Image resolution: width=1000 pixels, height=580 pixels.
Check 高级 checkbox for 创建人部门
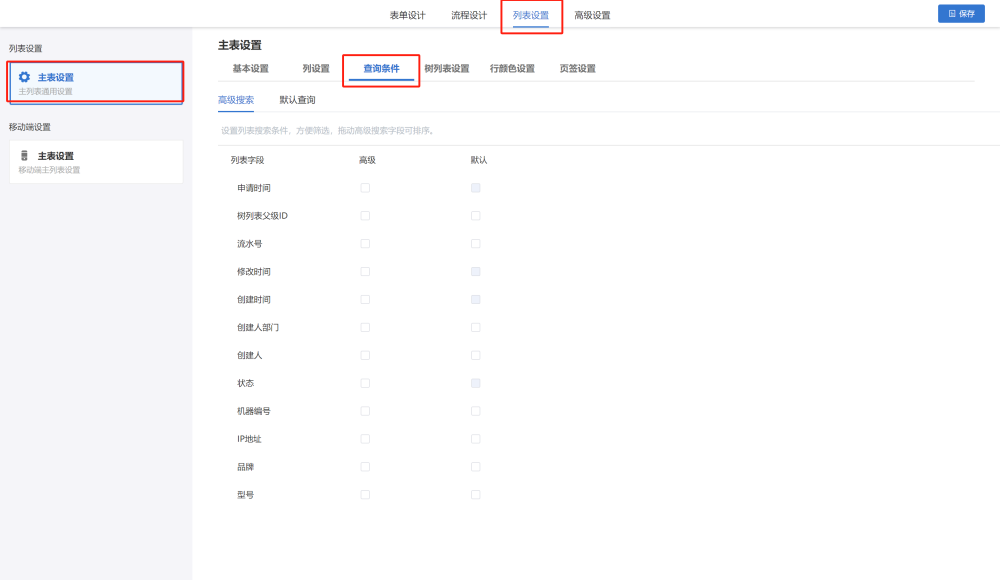[x=365, y=327]
